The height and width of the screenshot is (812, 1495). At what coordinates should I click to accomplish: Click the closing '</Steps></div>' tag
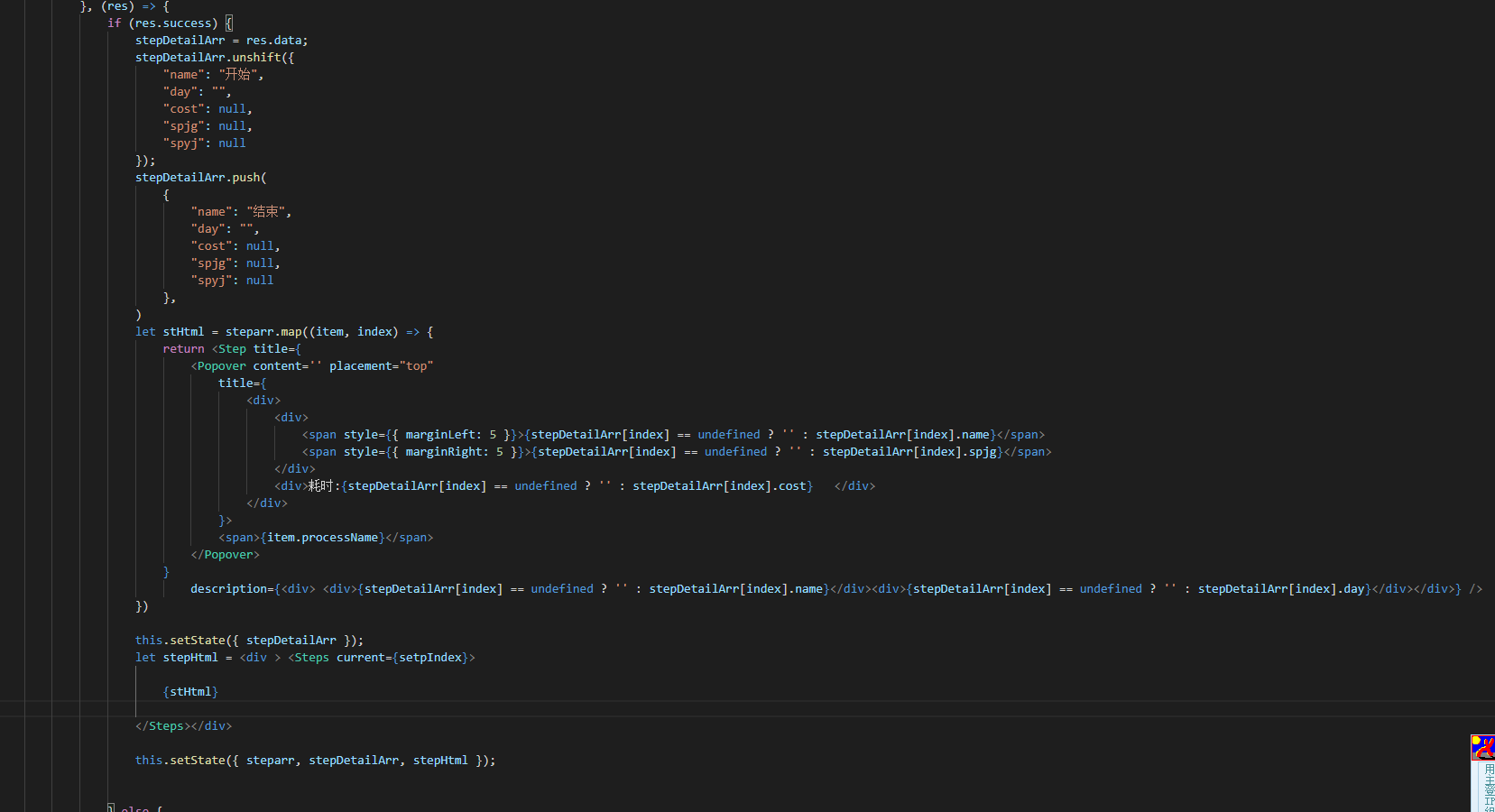182,725
